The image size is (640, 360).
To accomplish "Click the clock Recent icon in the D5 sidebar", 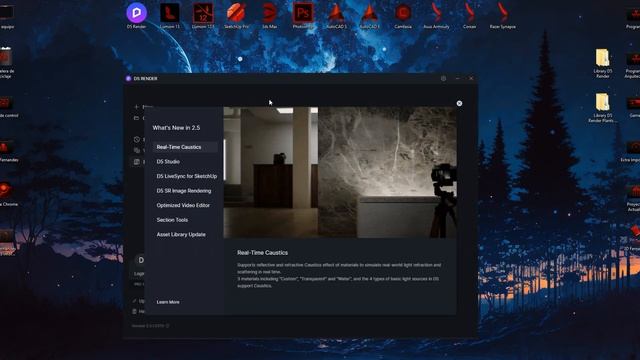I will [x=137, y=140].
